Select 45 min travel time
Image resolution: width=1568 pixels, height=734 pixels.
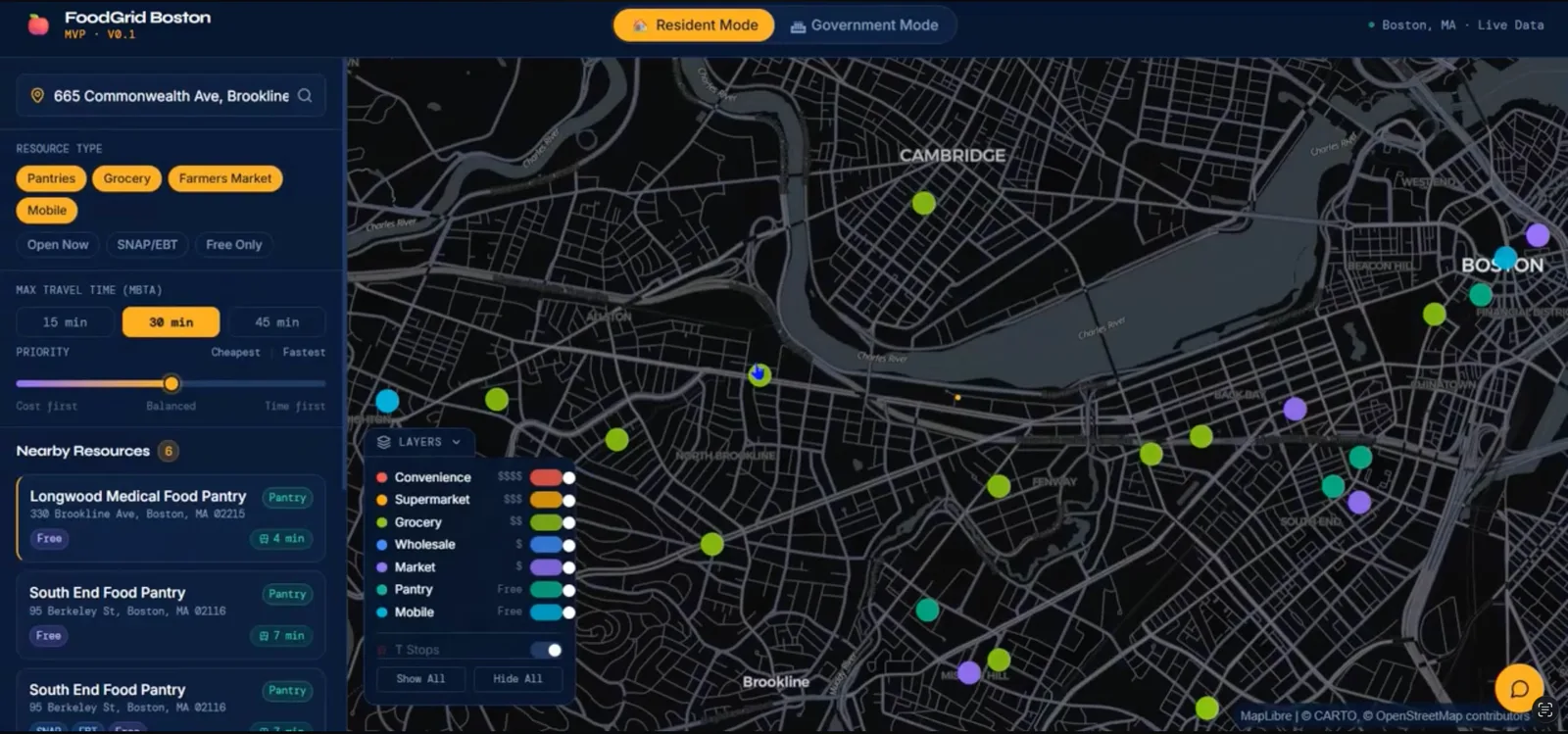276,322
